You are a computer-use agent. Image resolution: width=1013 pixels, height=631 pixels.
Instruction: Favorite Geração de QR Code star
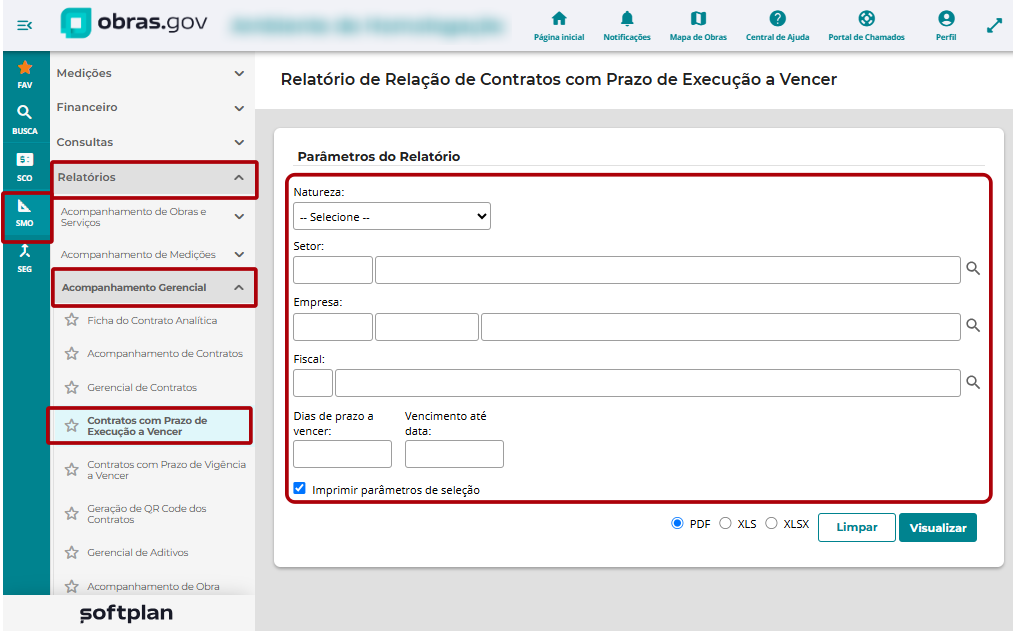coord(72,513)
